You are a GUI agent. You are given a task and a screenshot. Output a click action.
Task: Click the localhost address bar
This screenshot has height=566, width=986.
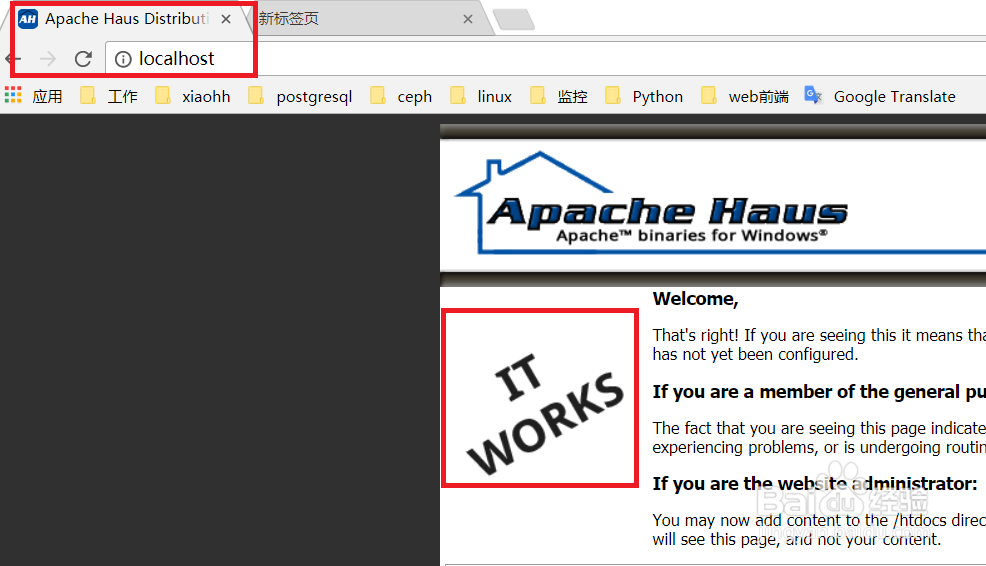pyautogui.click(x=546, y=59)
